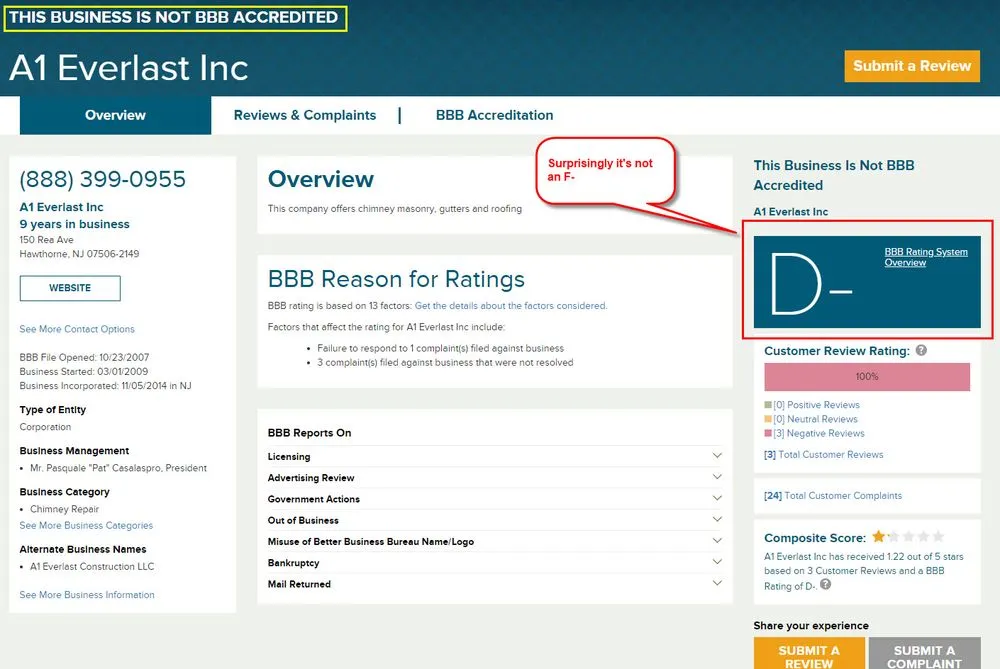Select the Overview tab
This screenshot has height=669, width=1000.
point(115,115)
